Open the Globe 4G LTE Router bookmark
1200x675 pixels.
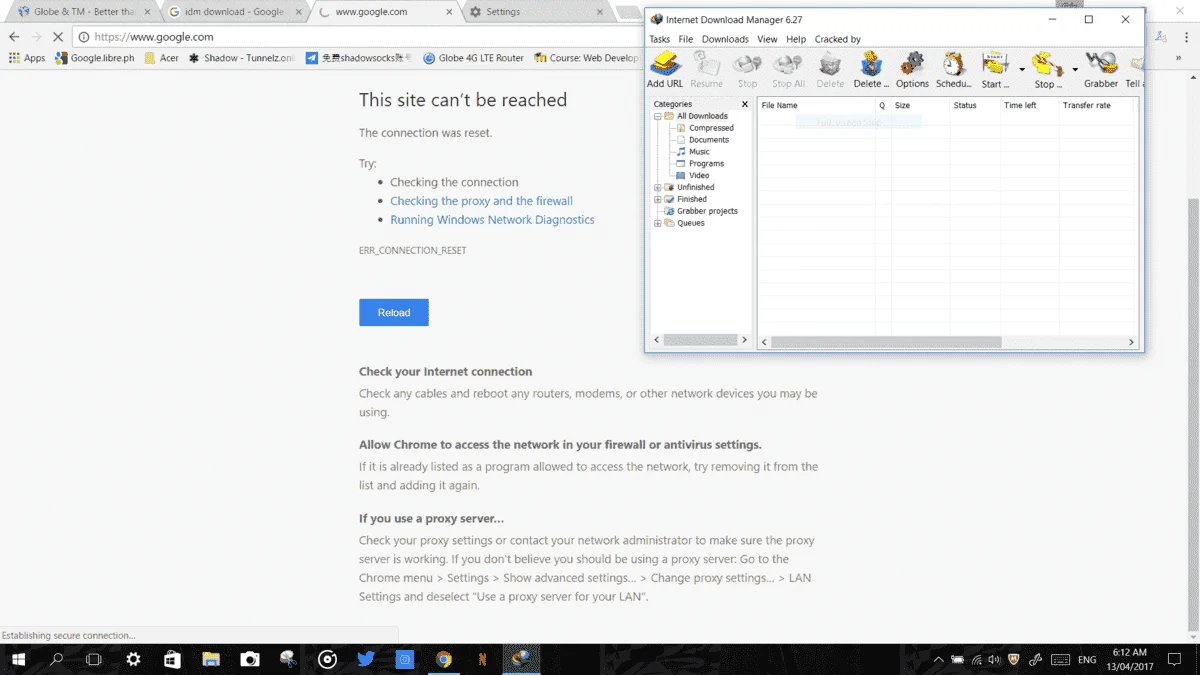[474, 58]
